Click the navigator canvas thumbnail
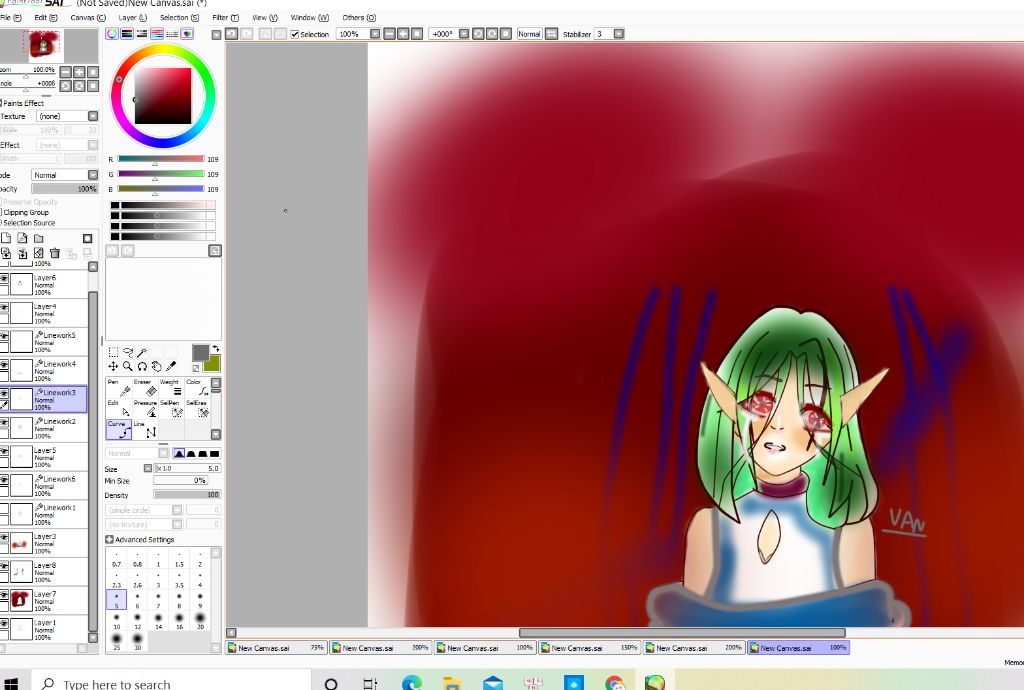This screenshot has width=1024, height=690. pyautogui.click(x=44, y=46)
